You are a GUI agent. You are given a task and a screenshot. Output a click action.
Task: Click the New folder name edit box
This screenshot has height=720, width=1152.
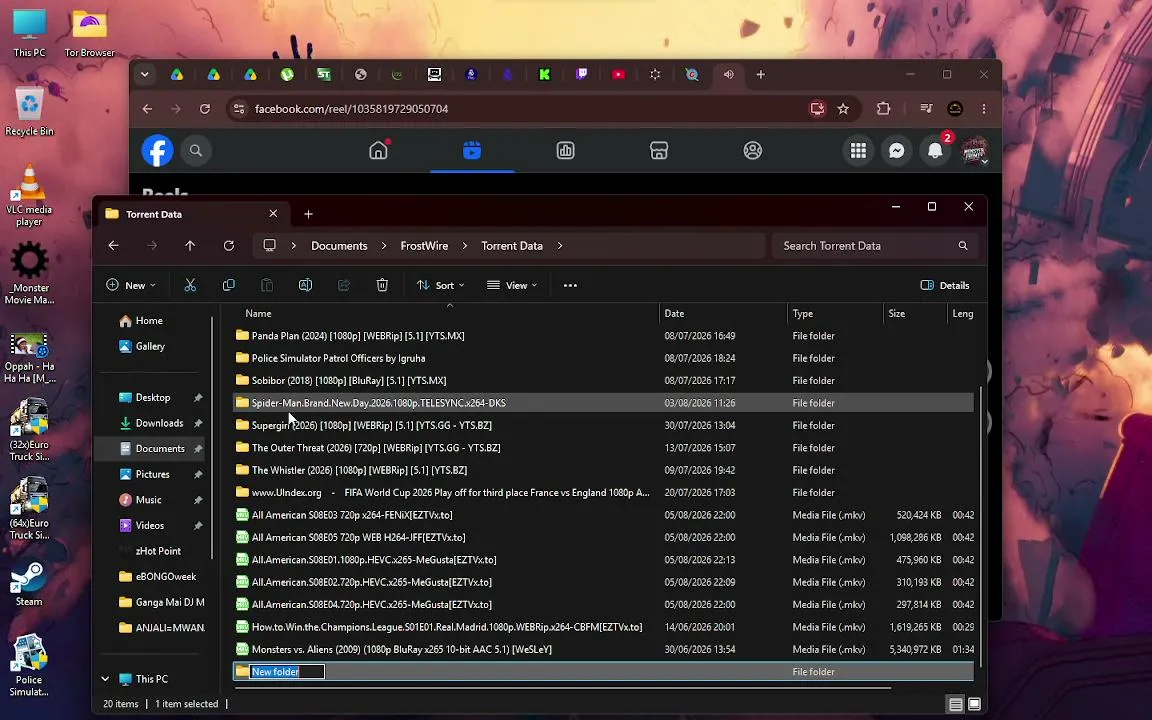point(287,672)
